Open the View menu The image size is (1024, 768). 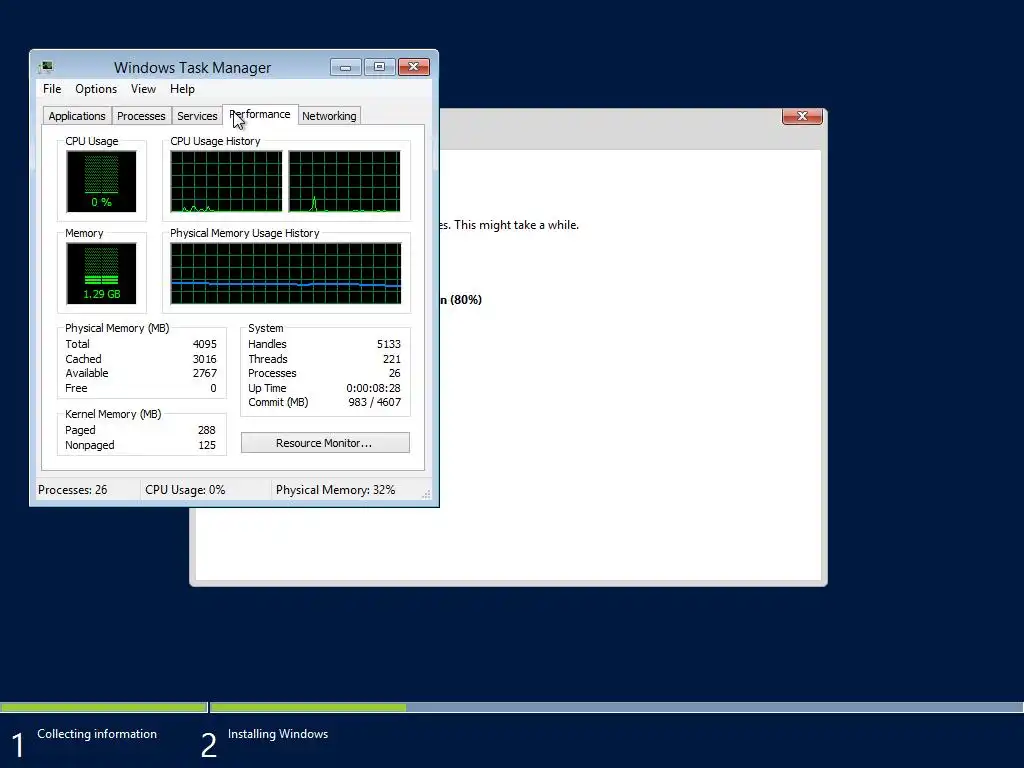click(143, 89)
